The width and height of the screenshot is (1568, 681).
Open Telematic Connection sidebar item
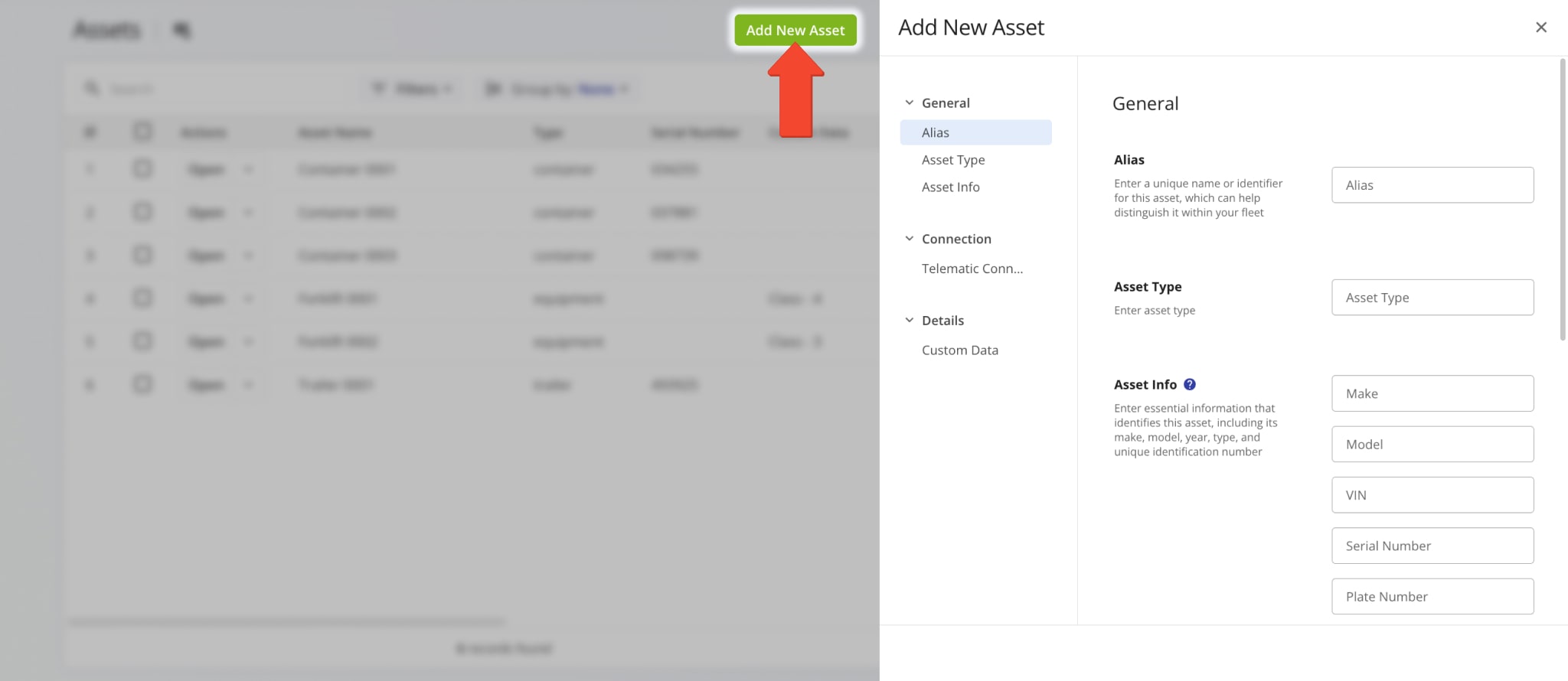coord(972,269)
